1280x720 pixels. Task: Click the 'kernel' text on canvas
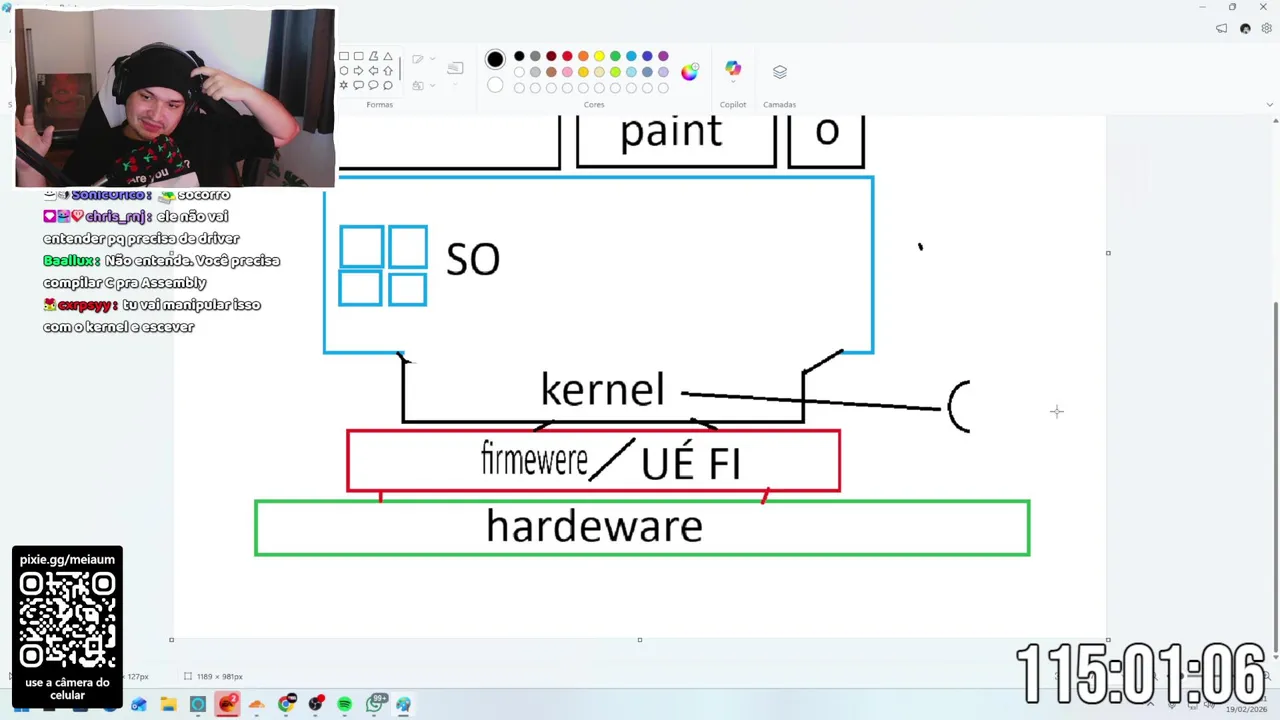click(x=602, y=389)
